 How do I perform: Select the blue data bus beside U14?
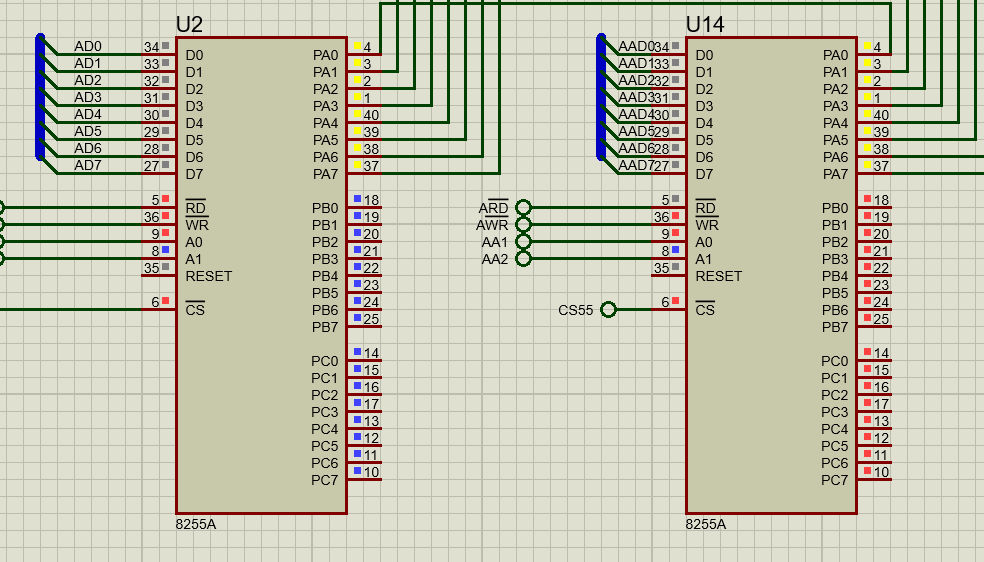click(601, 97)
